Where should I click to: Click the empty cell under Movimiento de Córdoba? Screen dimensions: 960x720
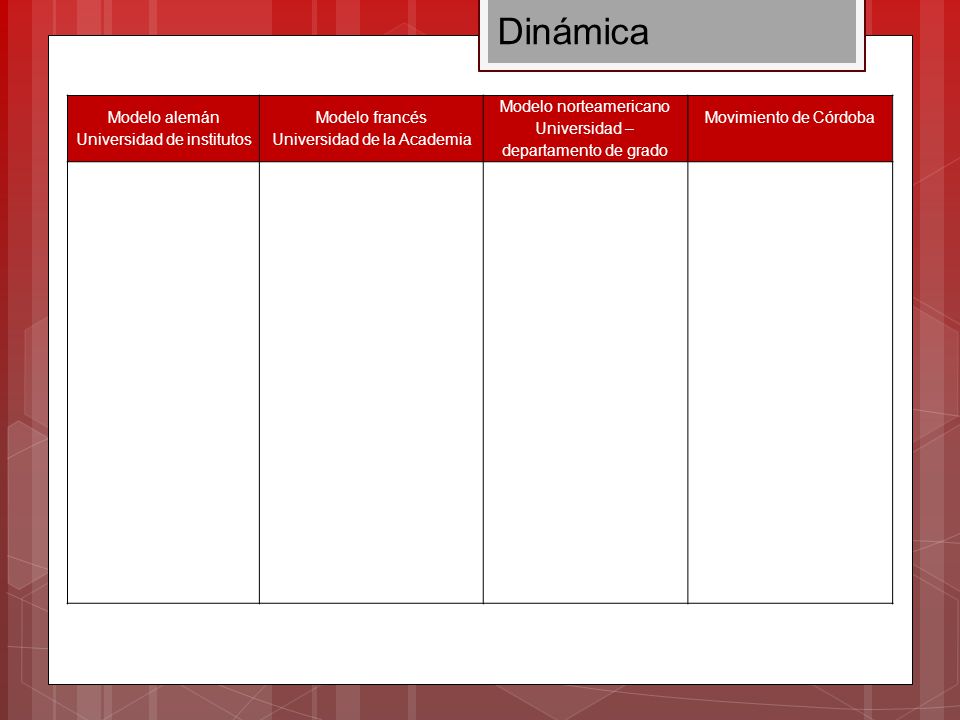click(790, 383)
